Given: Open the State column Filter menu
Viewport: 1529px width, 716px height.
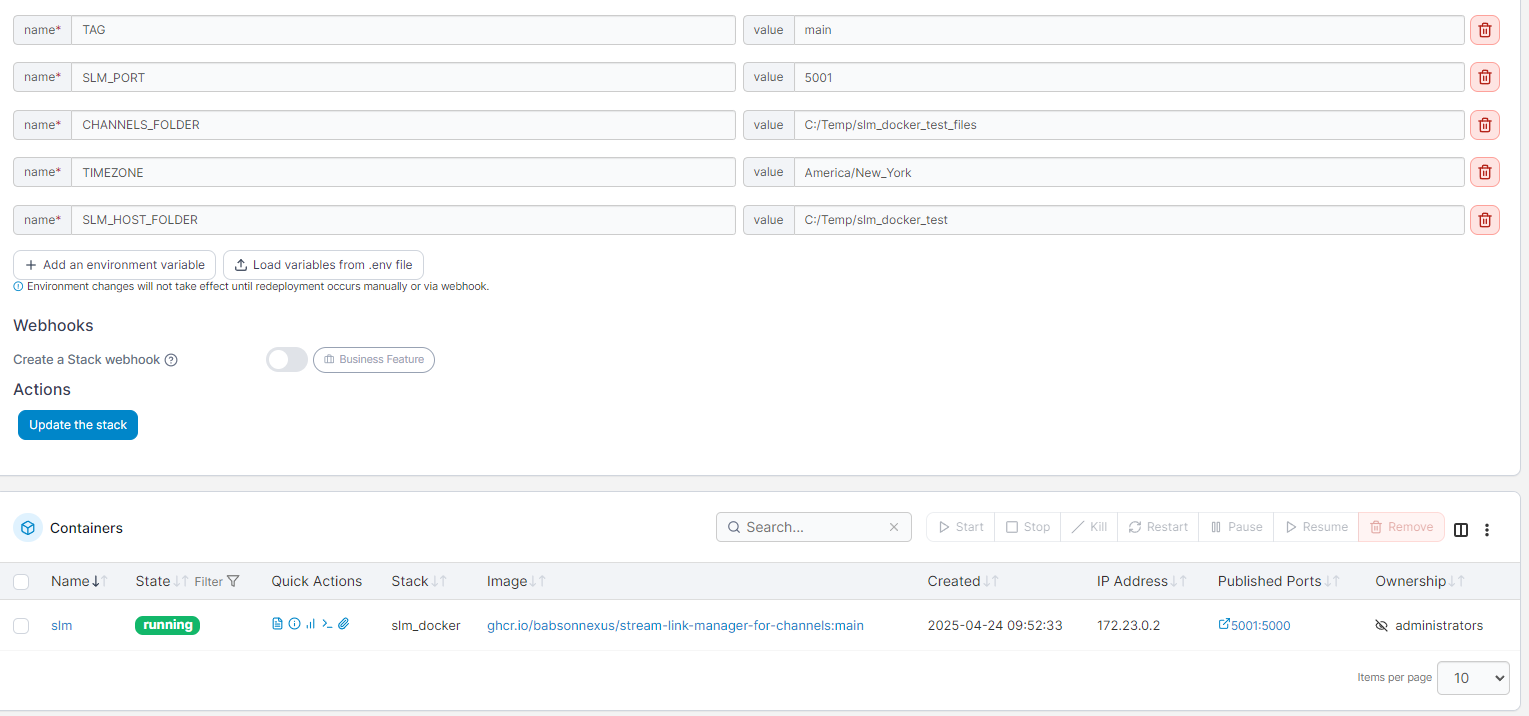Looking at the screenshot, I should [x=217, y=581].
